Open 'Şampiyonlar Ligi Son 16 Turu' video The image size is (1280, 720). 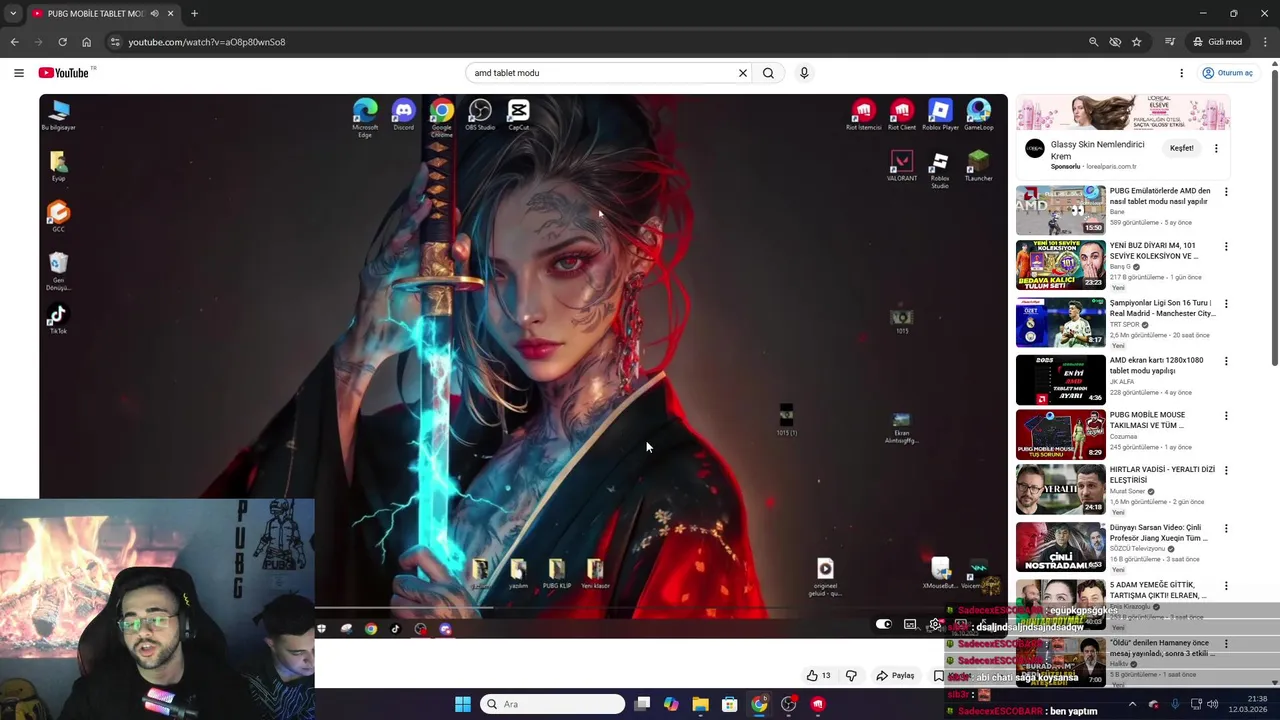coord(1161,308)
